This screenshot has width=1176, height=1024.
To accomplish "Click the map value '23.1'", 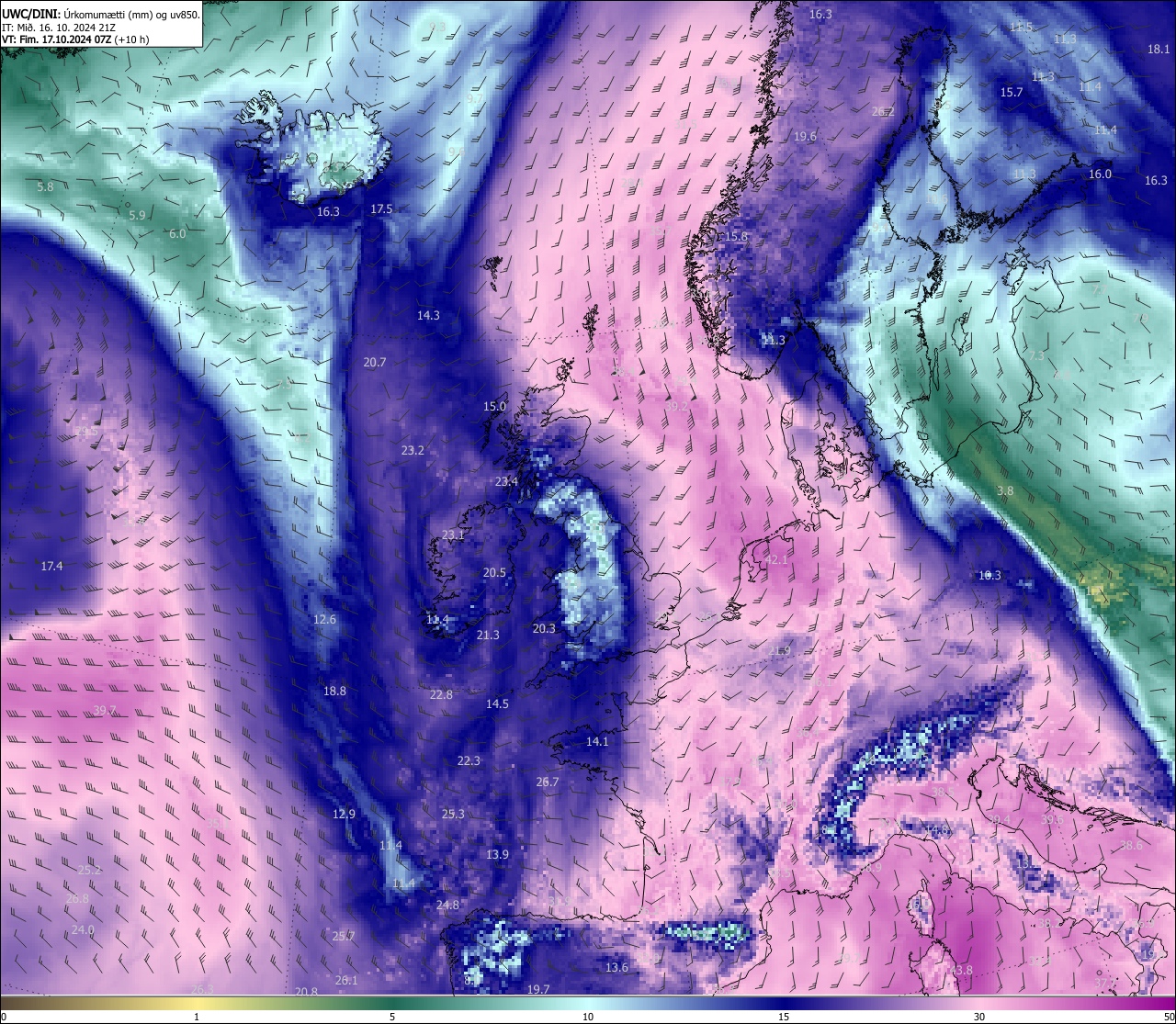I will coord(453,535).
